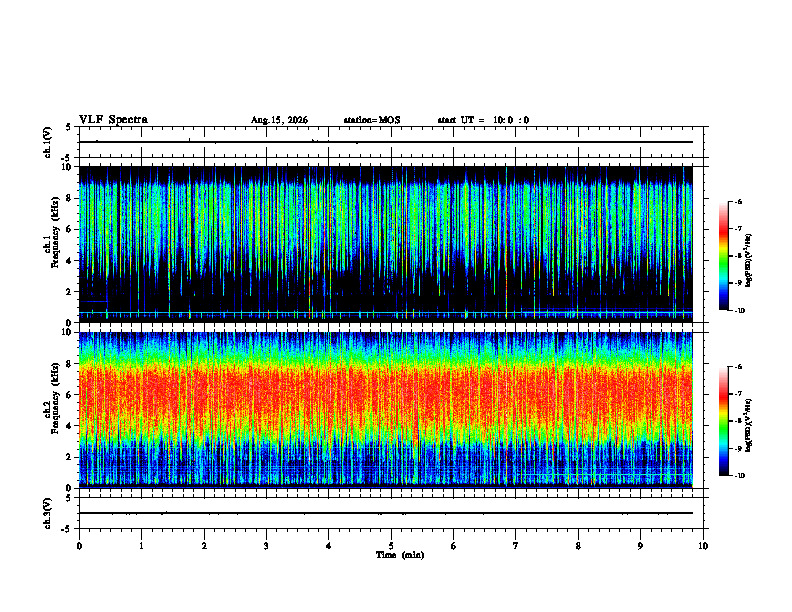Image resolution: width=792 pixels, height=612 pixels.
Task: Click the "Aug.15, 2026" date label
Action: (x=279, y=120)
